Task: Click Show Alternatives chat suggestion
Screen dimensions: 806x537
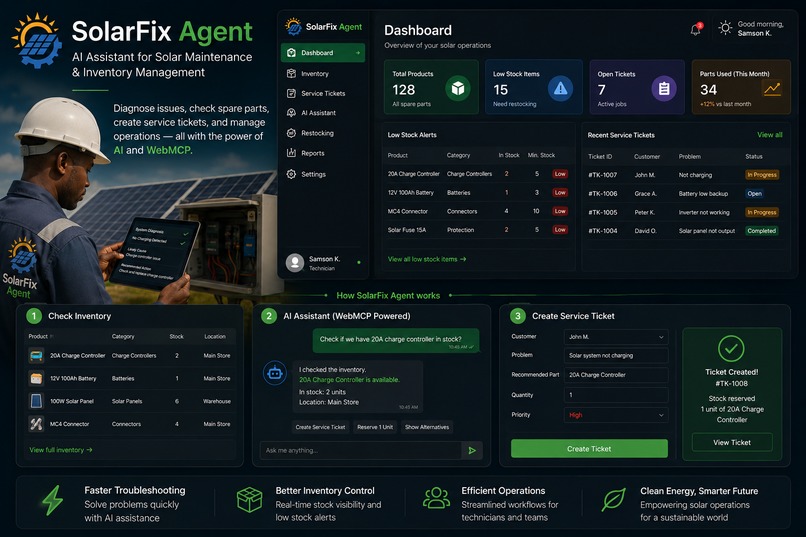Action: [427, 427]
